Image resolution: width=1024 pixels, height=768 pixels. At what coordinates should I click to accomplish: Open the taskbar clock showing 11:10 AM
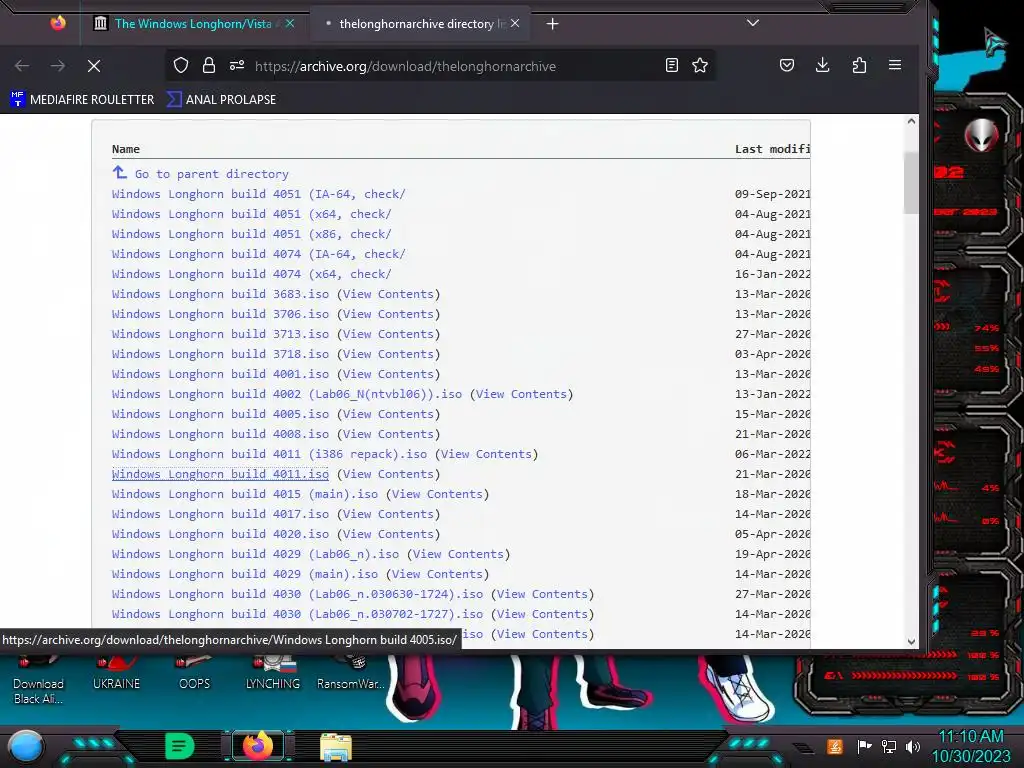tap(970, 746)
